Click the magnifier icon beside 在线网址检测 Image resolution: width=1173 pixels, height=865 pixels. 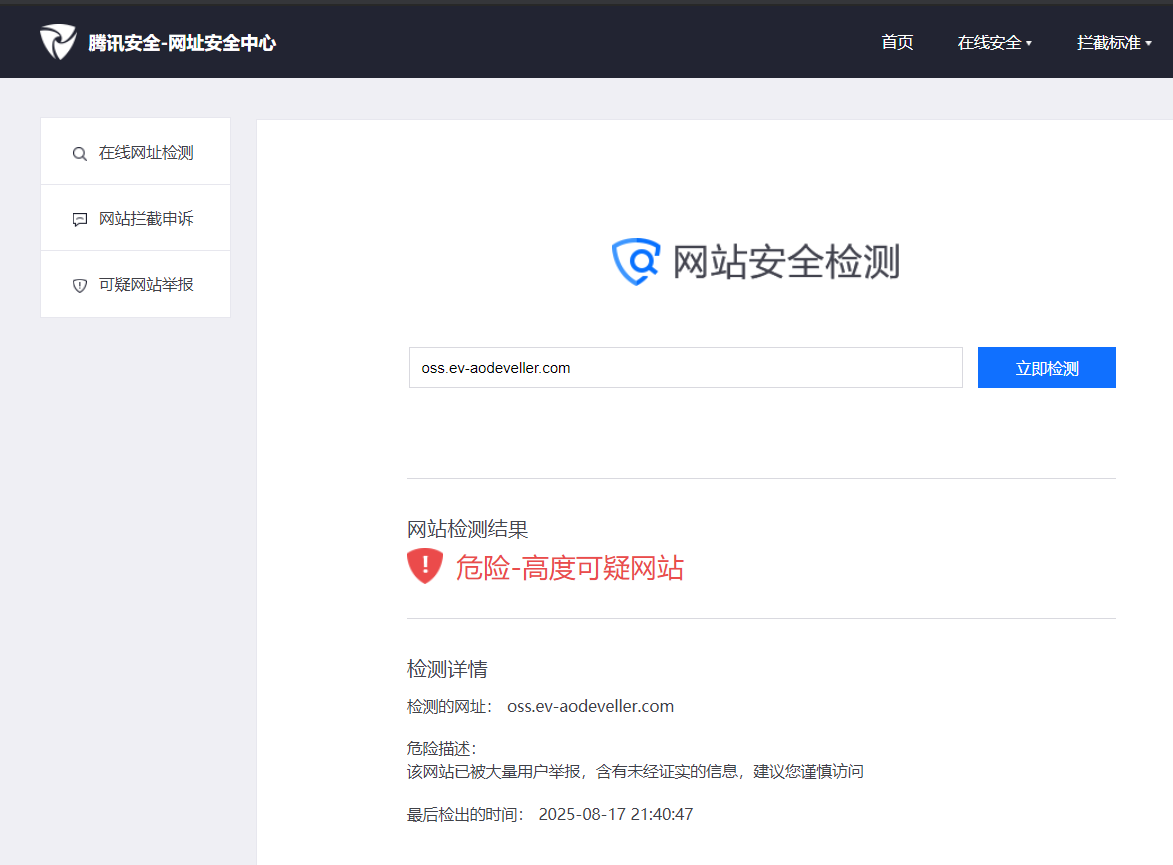tap(79, 153)
